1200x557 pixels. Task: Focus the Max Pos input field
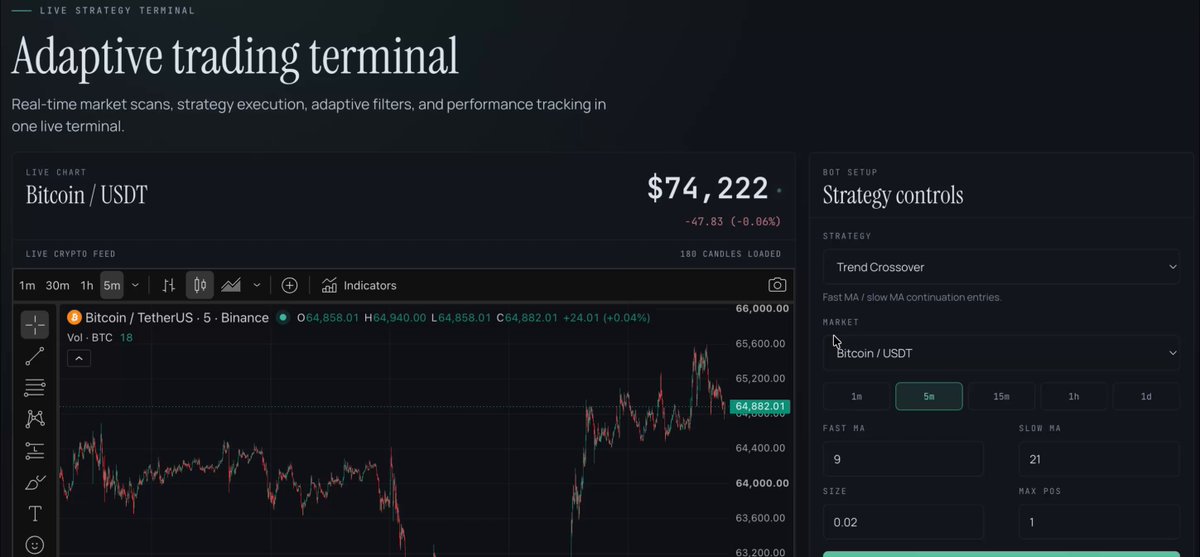pyautogui.click(x=1099, y=522)
